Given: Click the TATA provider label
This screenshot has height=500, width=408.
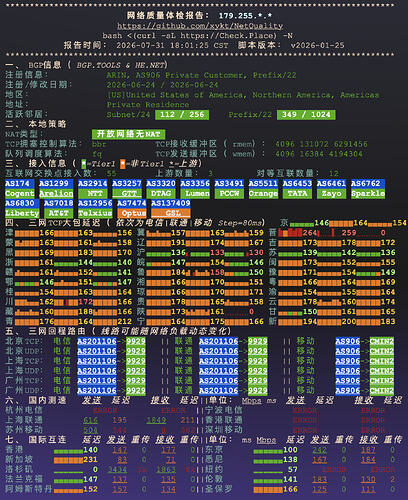Looking at the screenshot, I should (297, 194).
